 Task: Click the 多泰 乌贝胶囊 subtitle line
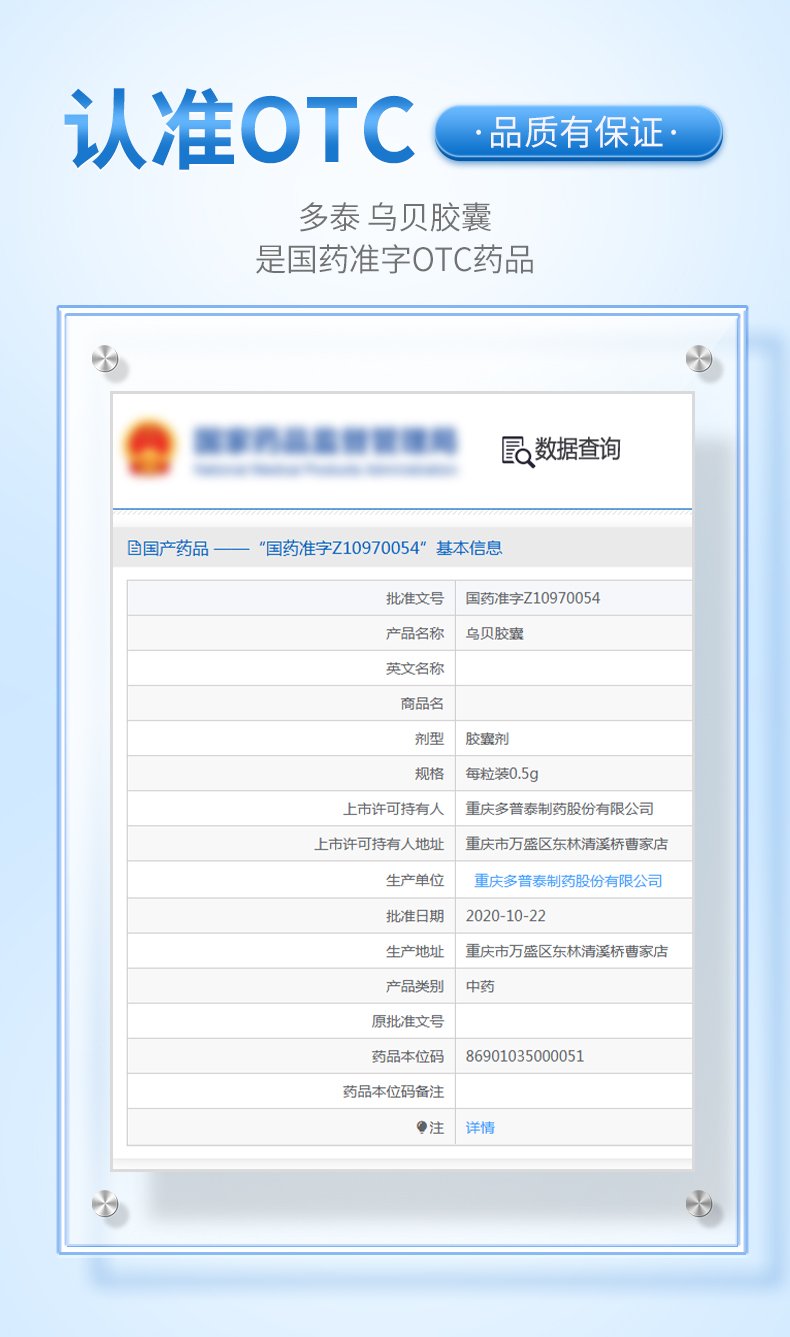click(x=395, y=217)
